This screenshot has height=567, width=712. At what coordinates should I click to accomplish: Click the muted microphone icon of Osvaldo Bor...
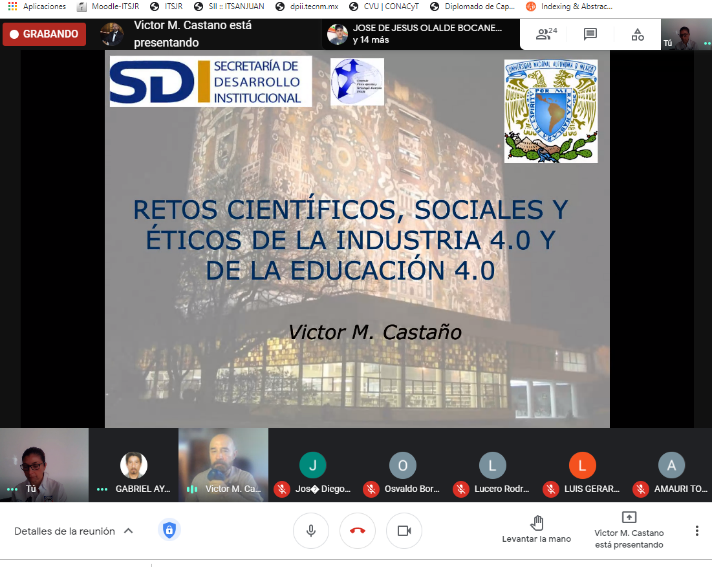pos(371,489)
